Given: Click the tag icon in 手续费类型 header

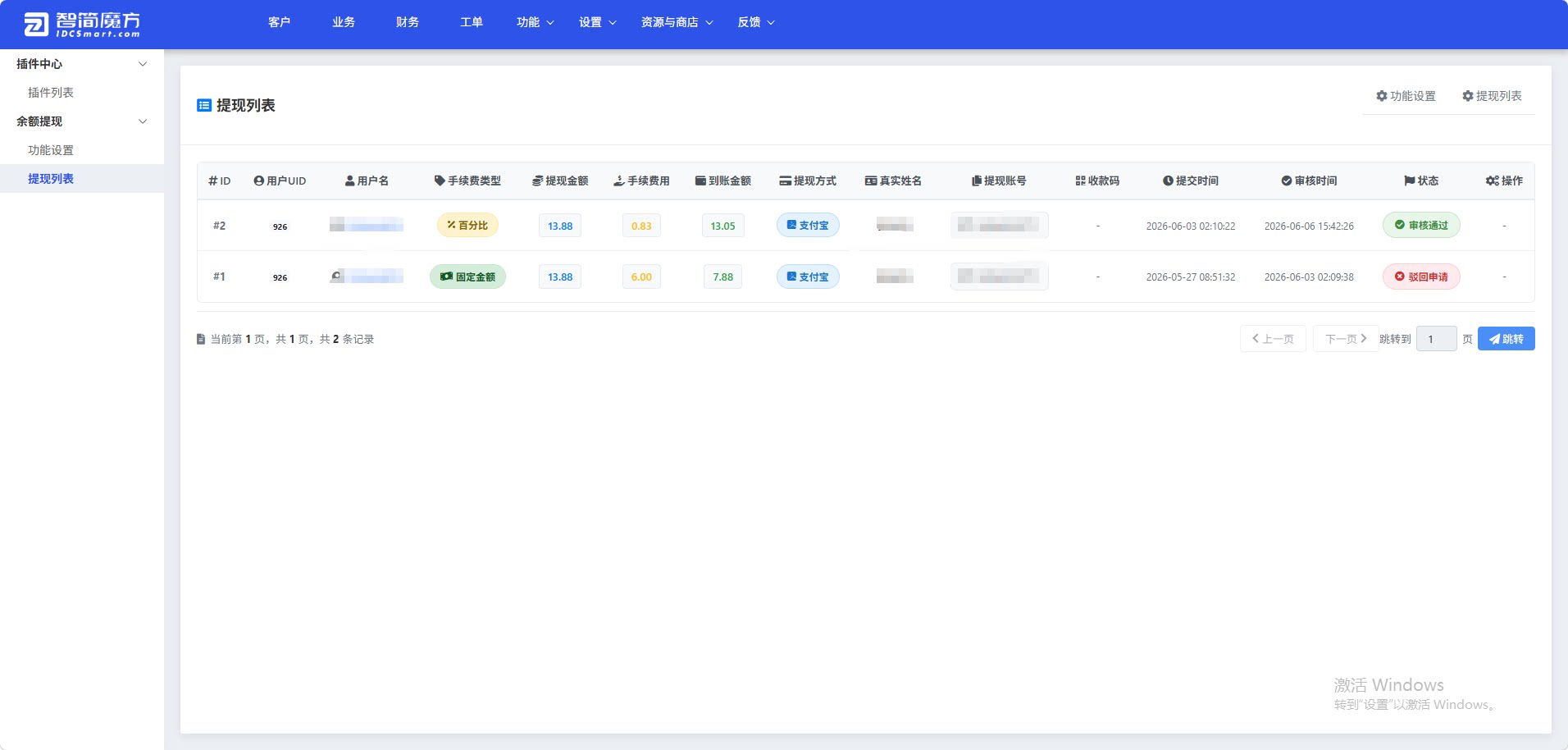Looking at the screenshot, I should pos(440,181).
